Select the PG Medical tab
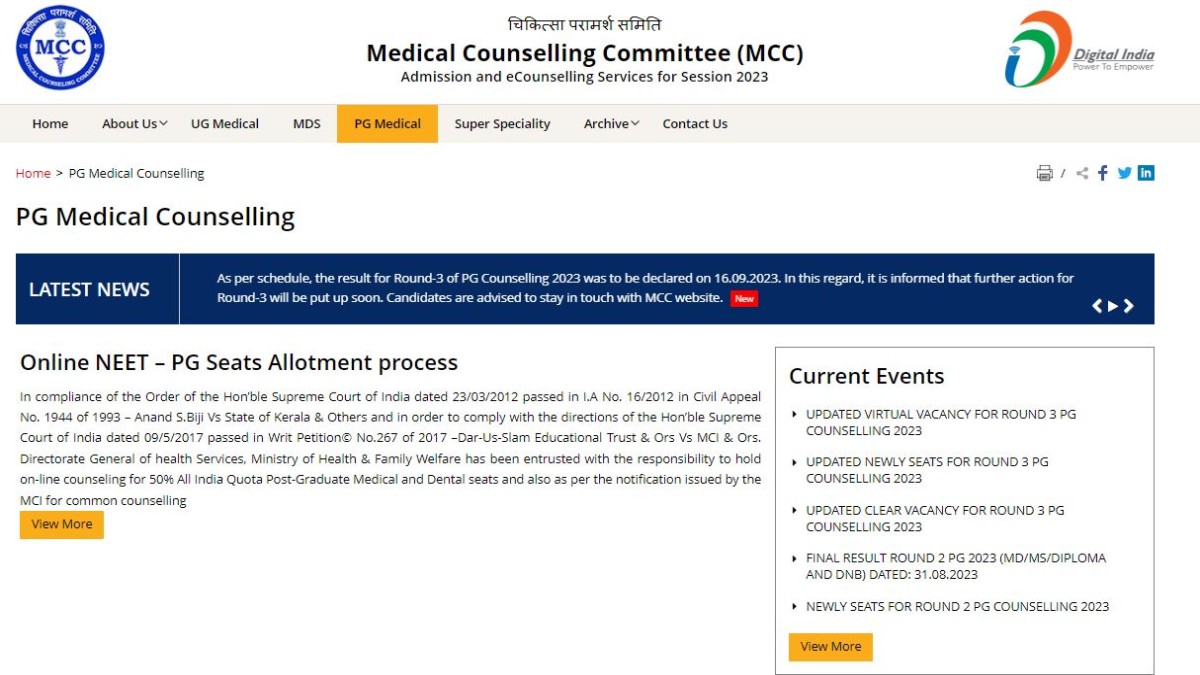The height and width of the screenshot is (675, 1200). (x=387, y=124)
